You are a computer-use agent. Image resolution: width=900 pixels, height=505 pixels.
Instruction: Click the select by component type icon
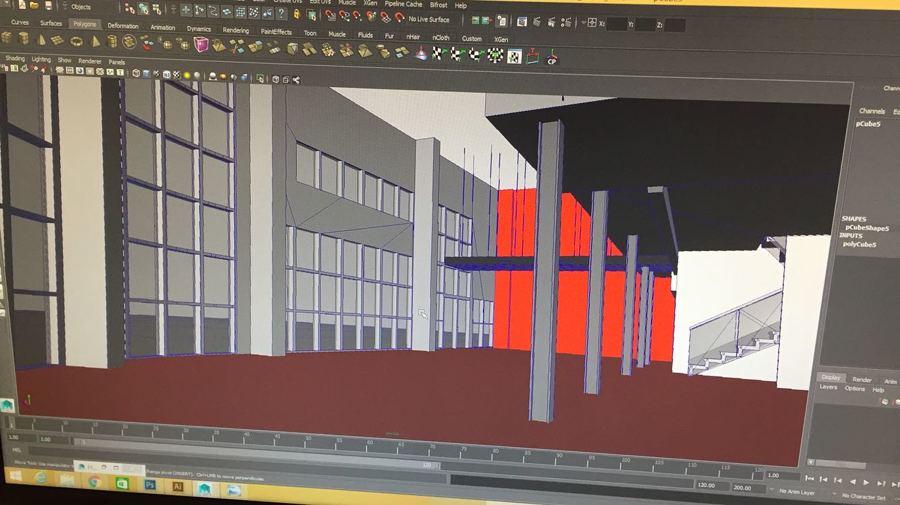157,10
